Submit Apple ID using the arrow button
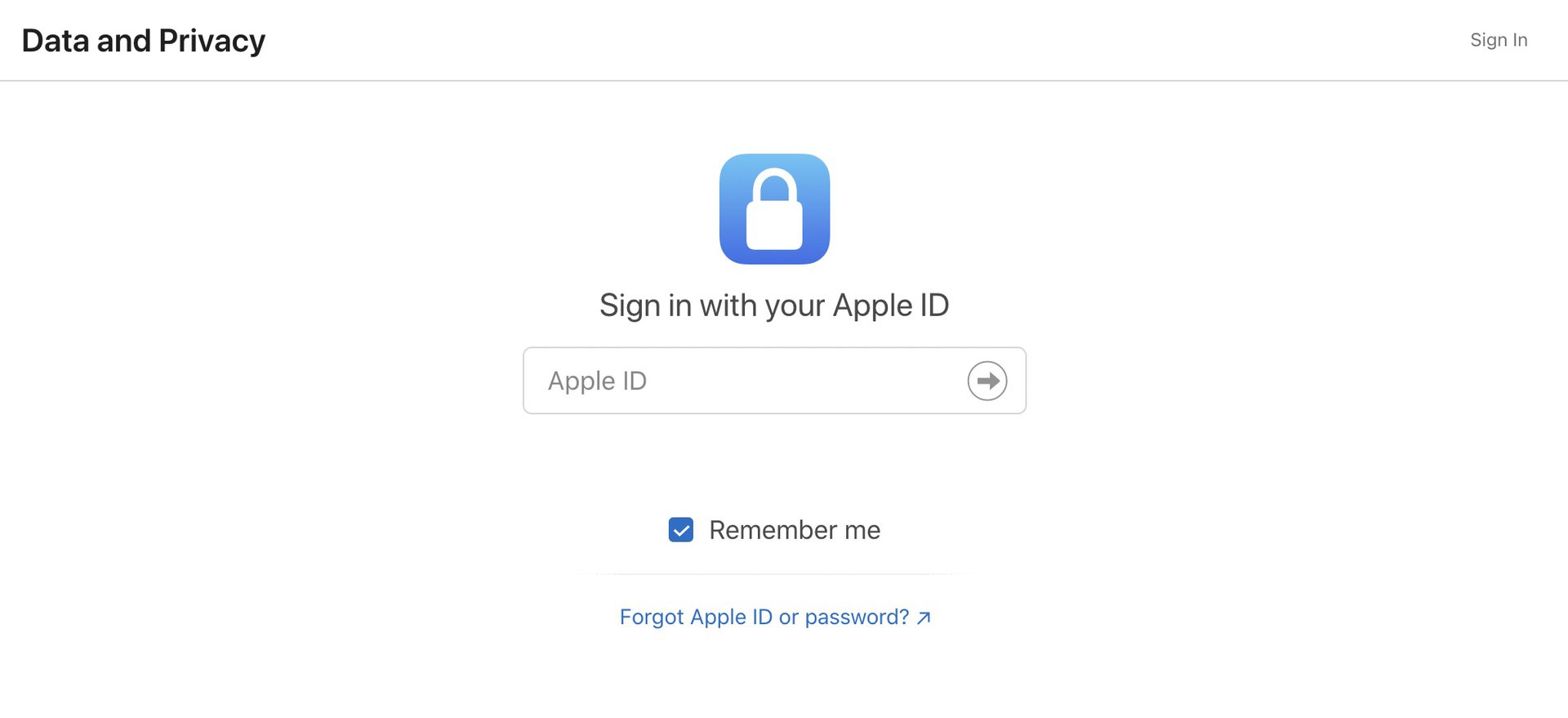The image size is (1568, 718). [x=987, y=381]
